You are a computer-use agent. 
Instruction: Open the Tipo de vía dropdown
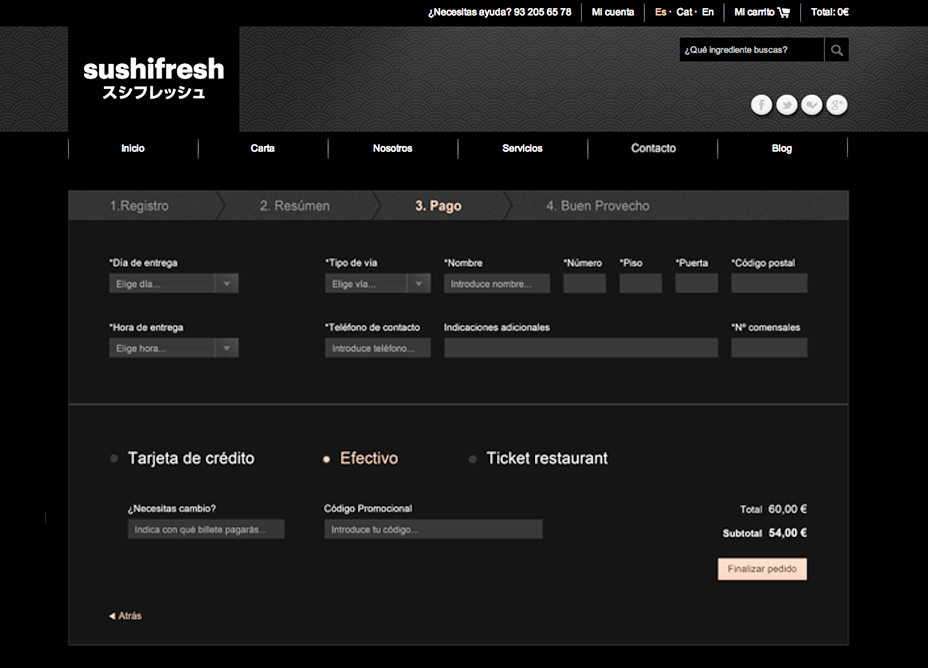[419, 284]
